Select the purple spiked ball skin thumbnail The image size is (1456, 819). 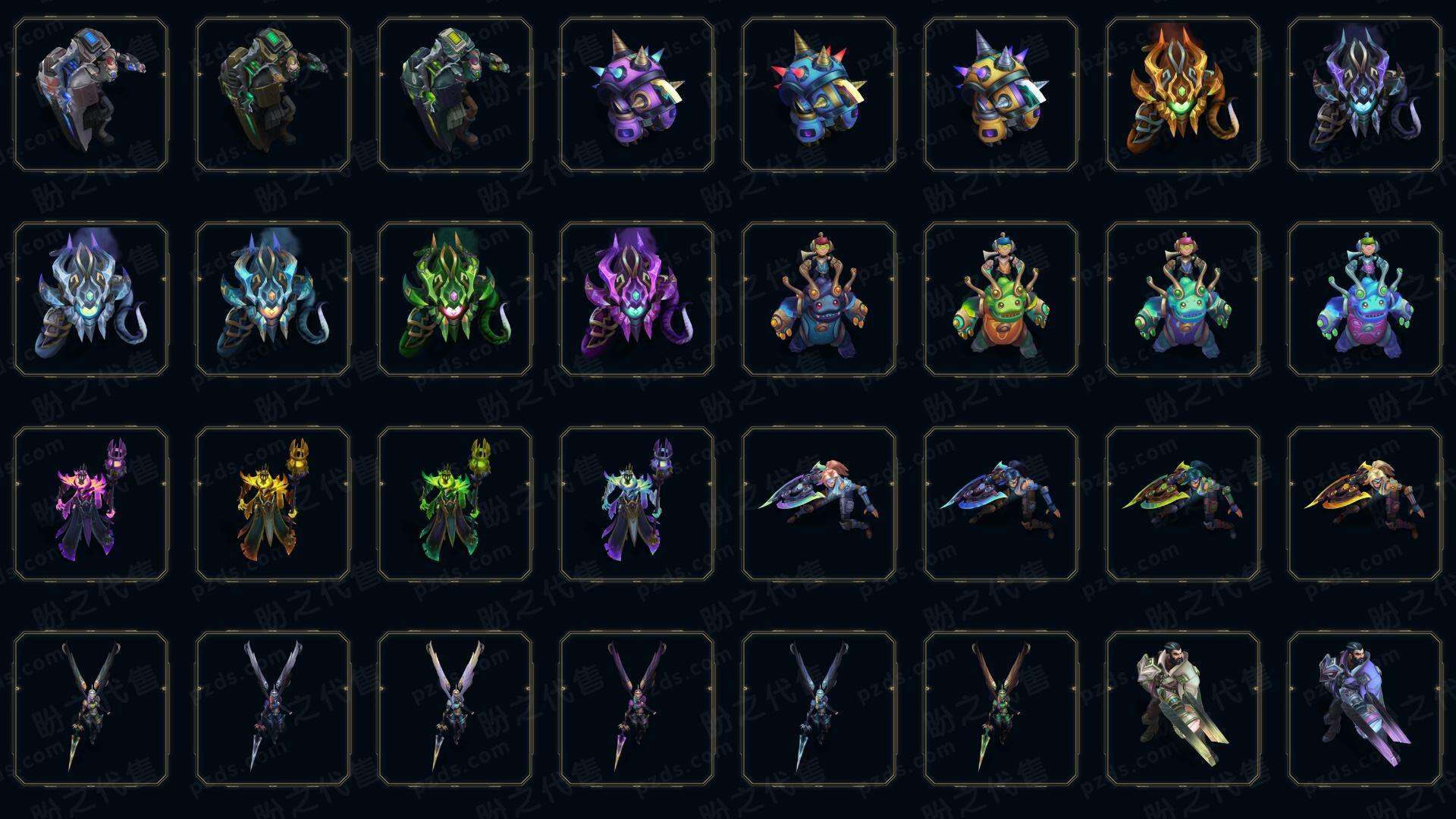[637, 95]
